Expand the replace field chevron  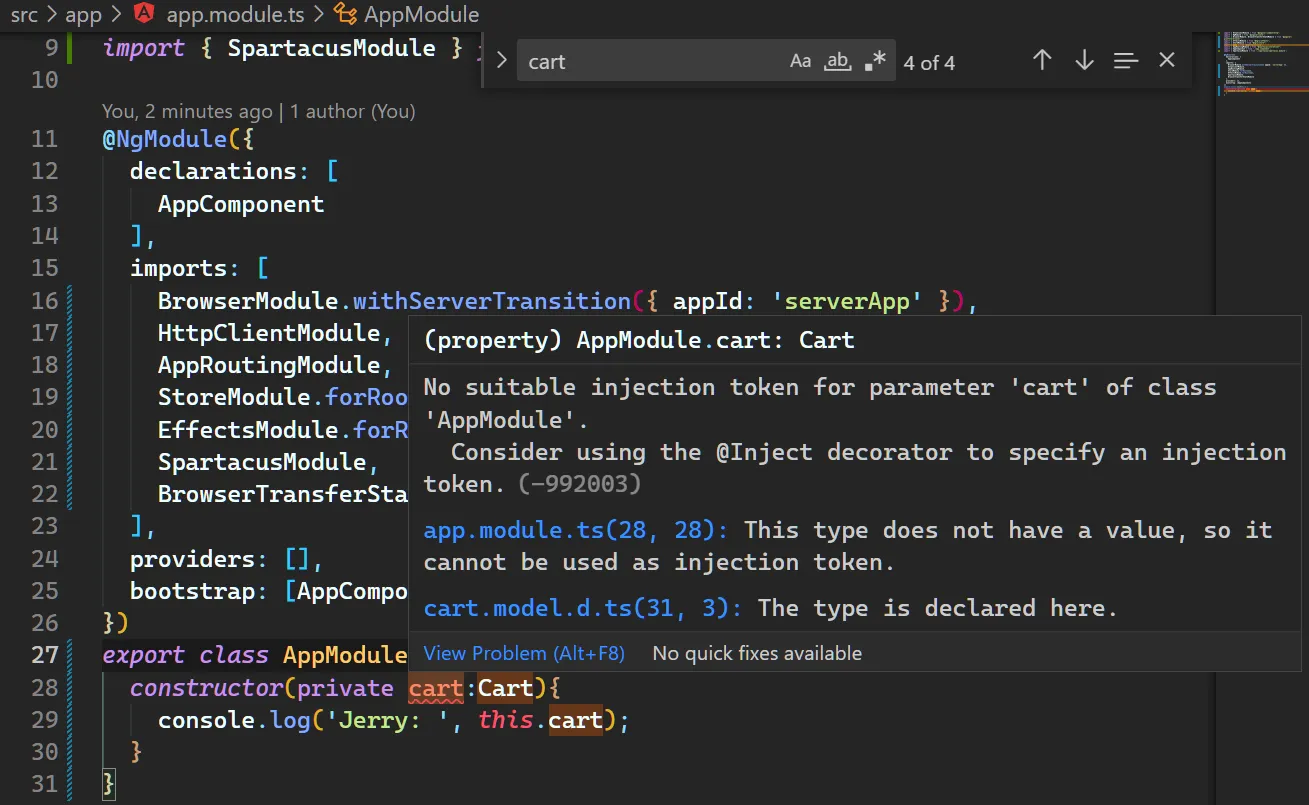coord(502,61)
